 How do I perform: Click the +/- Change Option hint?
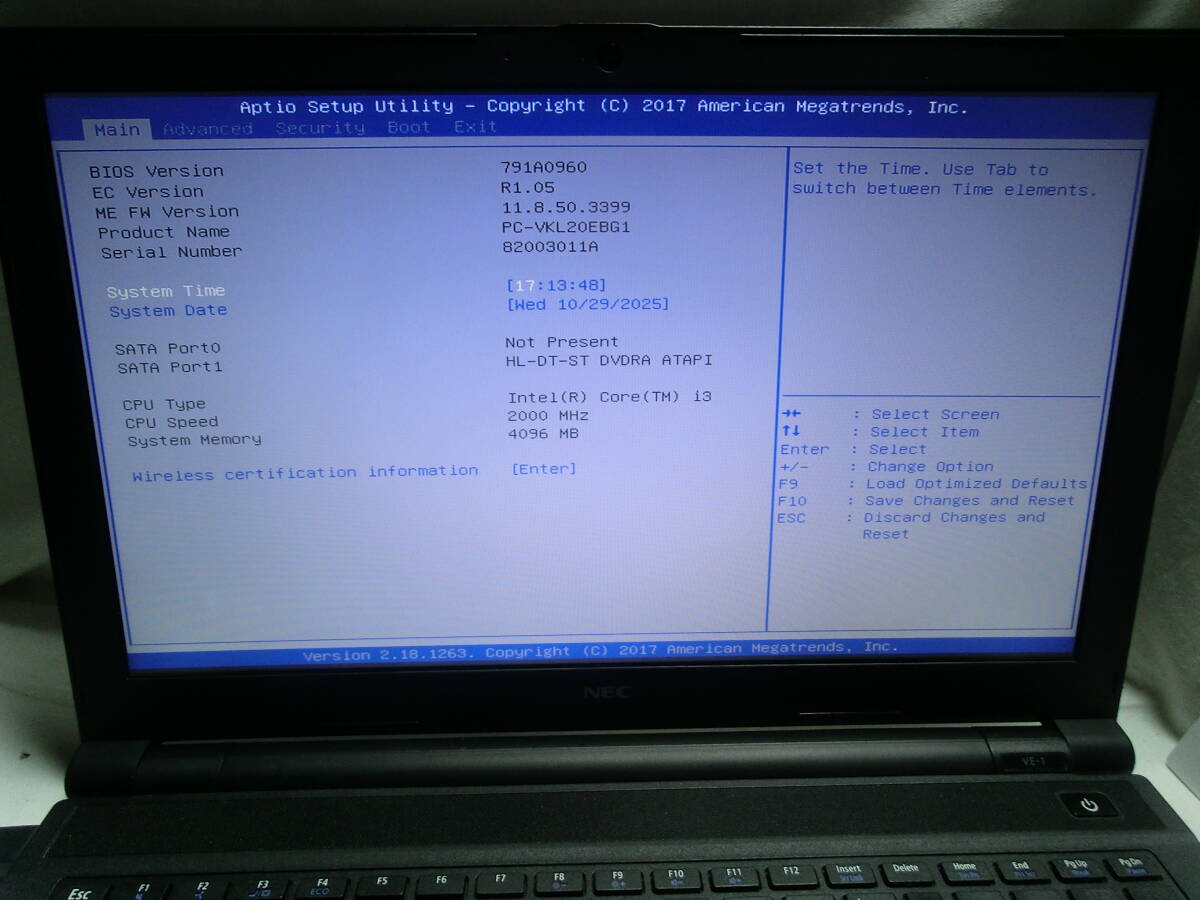pos(886,467)
